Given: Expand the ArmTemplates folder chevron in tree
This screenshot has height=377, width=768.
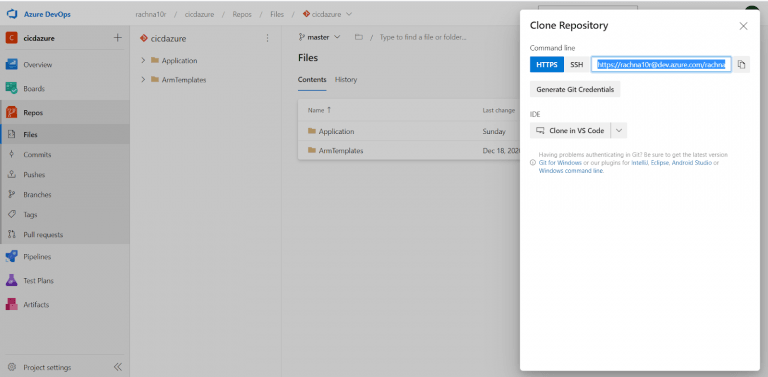Looking at the screenshot, I should tap(143, 80).
